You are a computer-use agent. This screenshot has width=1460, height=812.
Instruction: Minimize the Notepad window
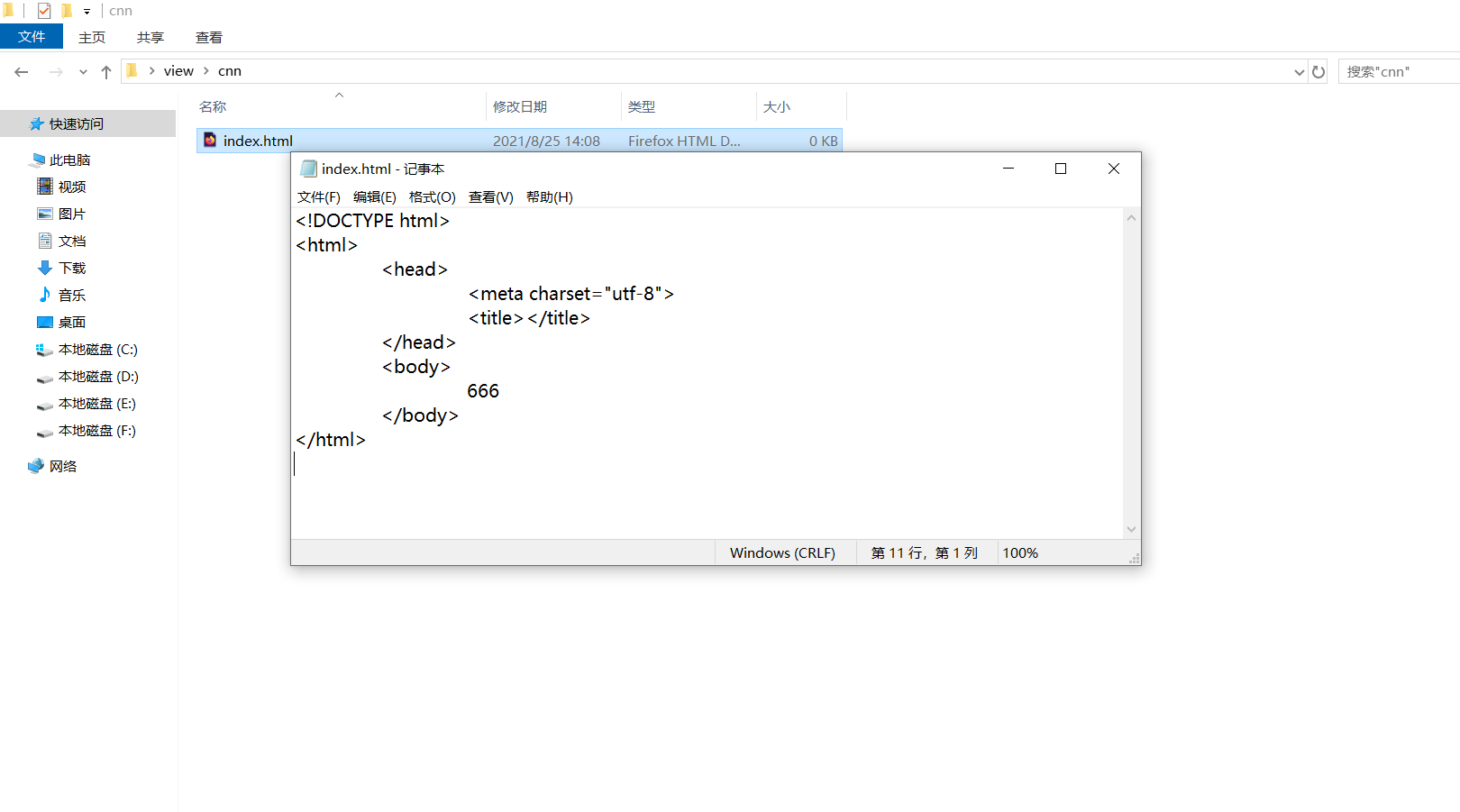click(1008, 169)
